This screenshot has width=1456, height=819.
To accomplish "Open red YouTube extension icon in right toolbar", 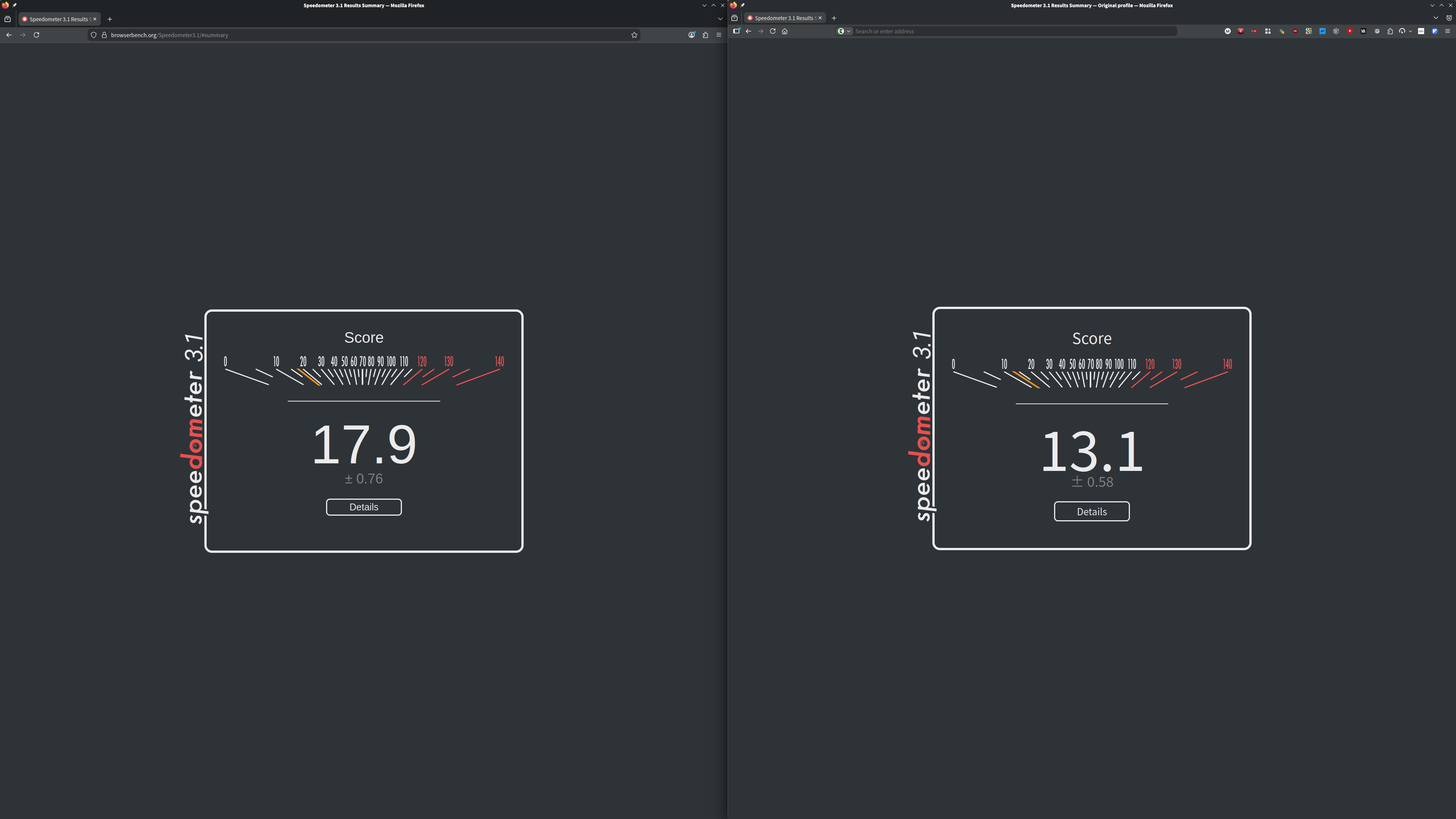I will (1350, 31).
